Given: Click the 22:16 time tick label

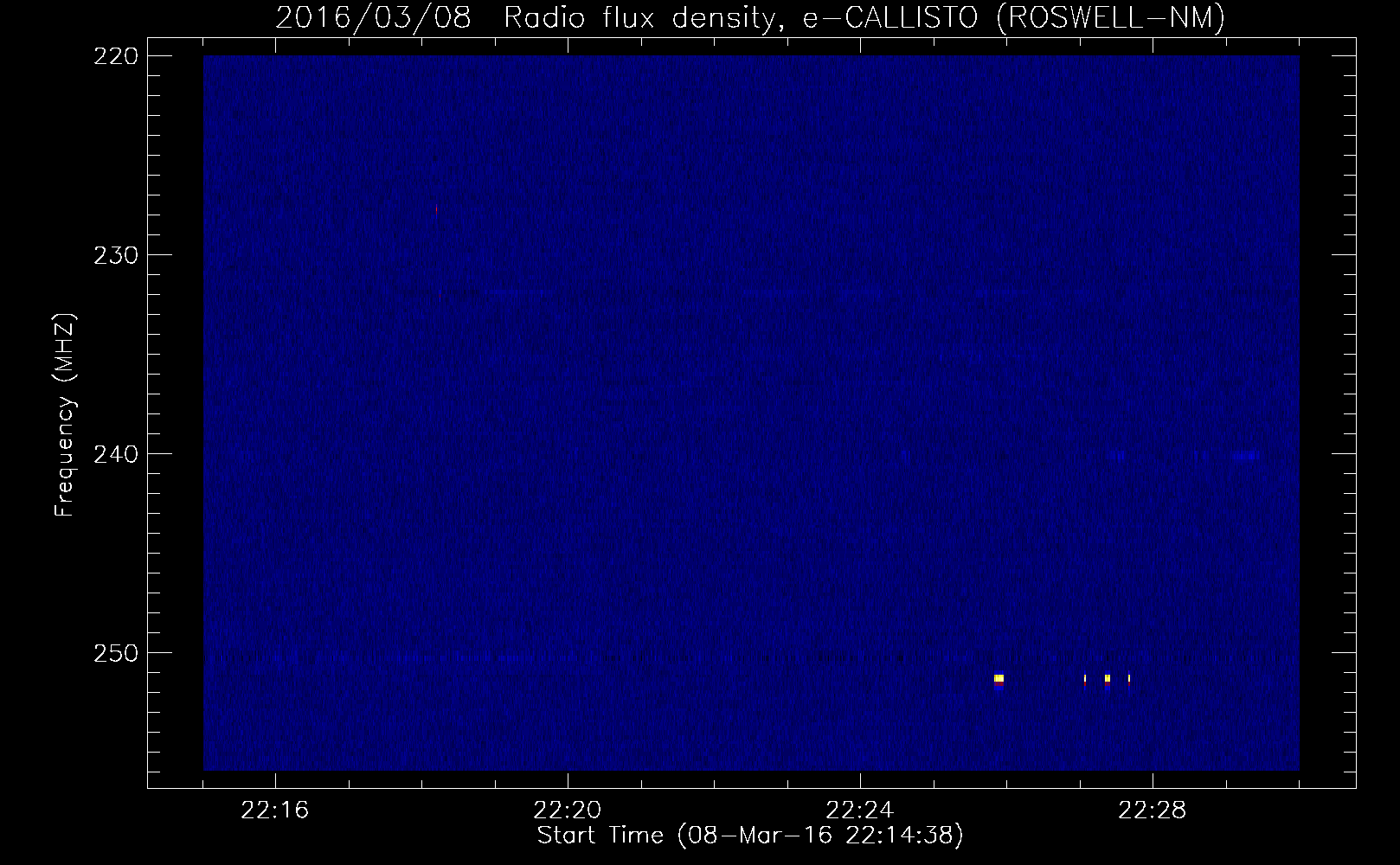Looking at the screenshot, I should click(x=275, y=811).
